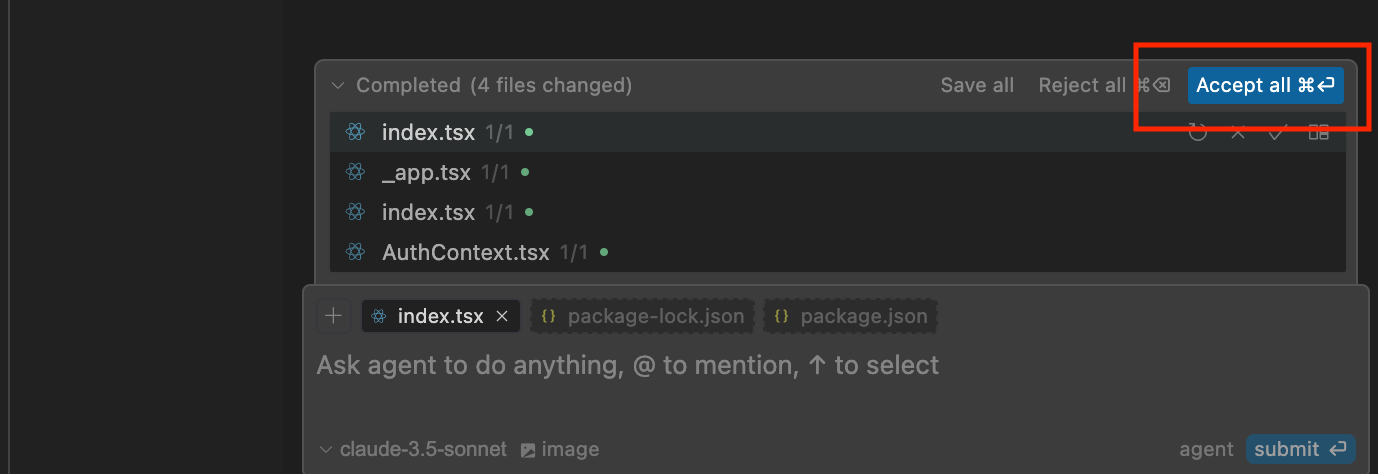Click the Accept all button
This screenshot has height=474, width=1378.
(1265, 85)
